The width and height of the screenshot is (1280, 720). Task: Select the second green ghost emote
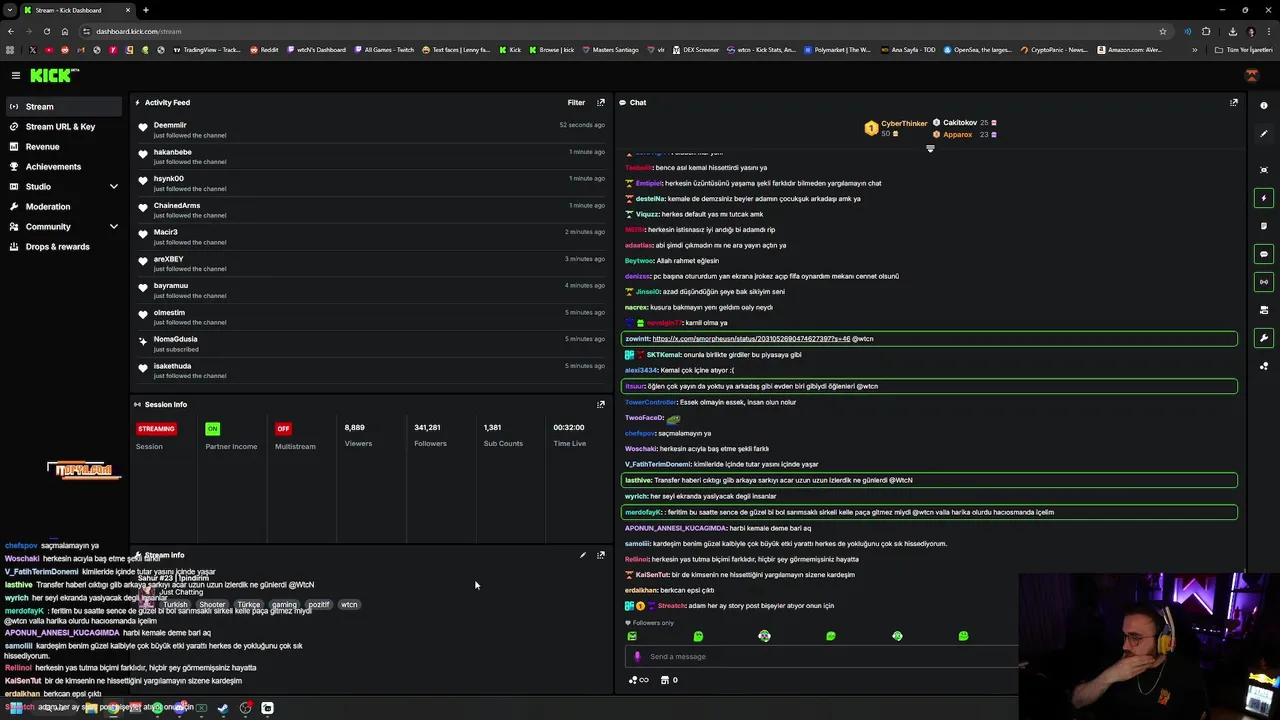[x=698, y=636]
